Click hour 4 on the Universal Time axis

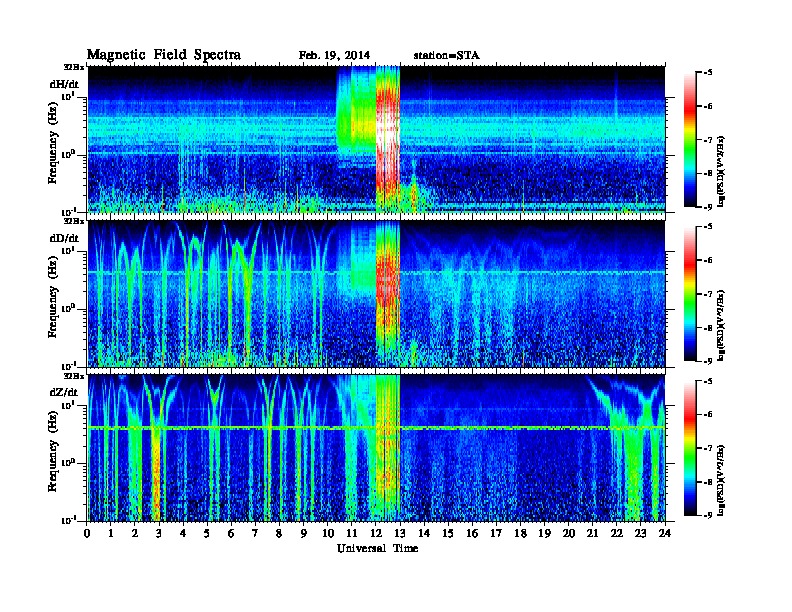click(183, 534)
